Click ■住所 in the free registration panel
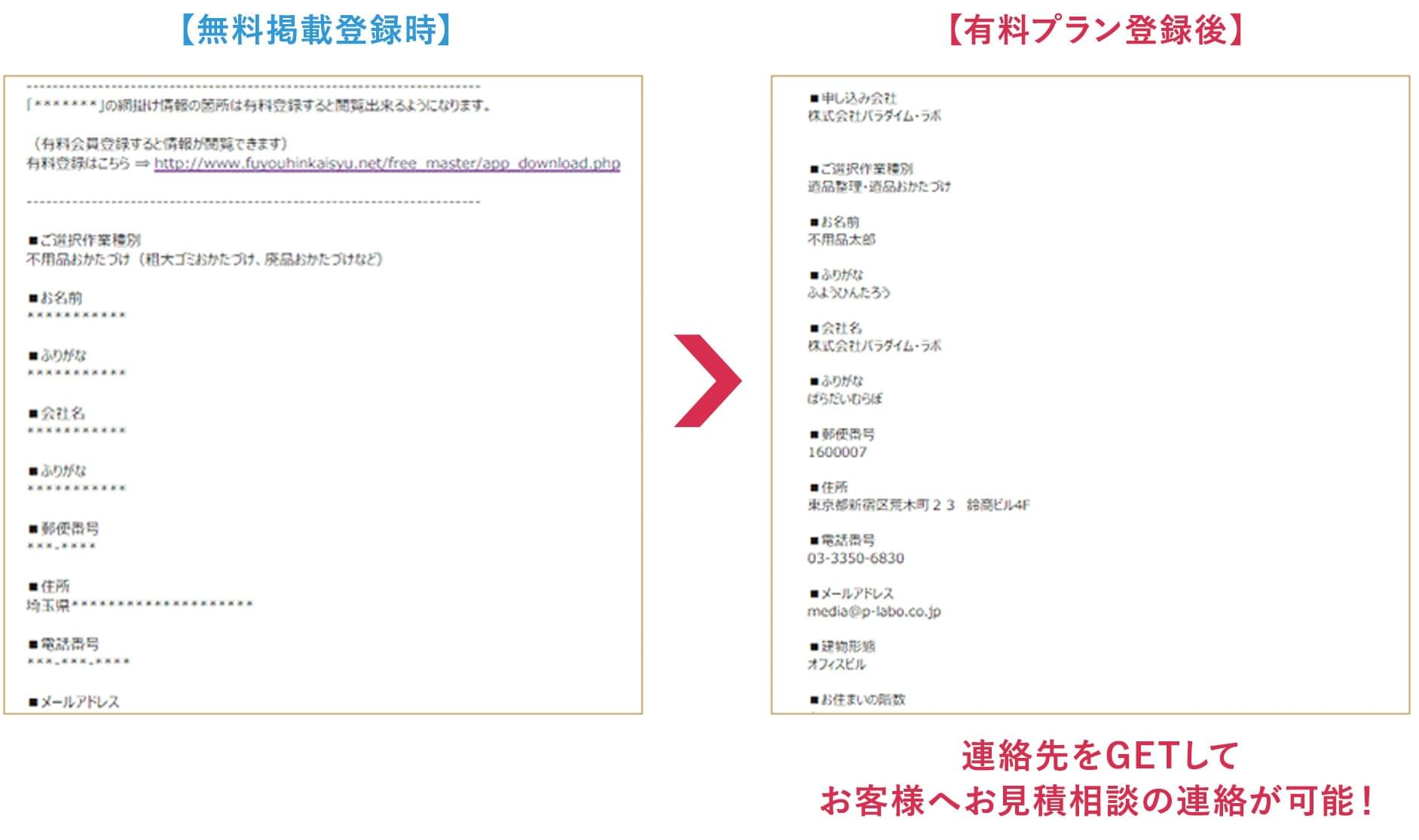The height and width of the screenshot is (840, 1419). click(x=49, y=586)
